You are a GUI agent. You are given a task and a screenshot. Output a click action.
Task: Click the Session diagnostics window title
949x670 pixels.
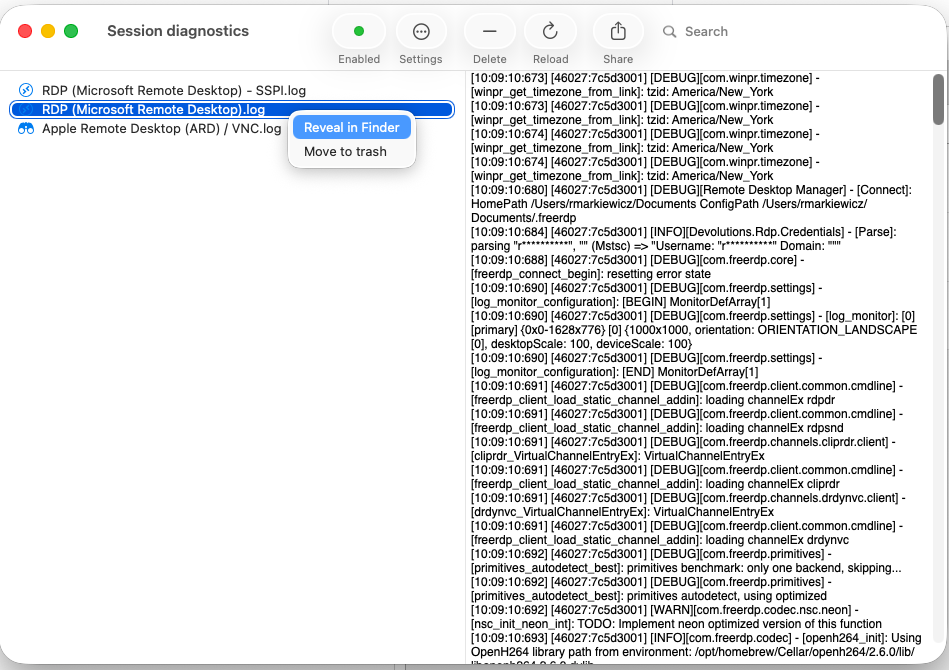pyautogui.click(x=178, y=31)
